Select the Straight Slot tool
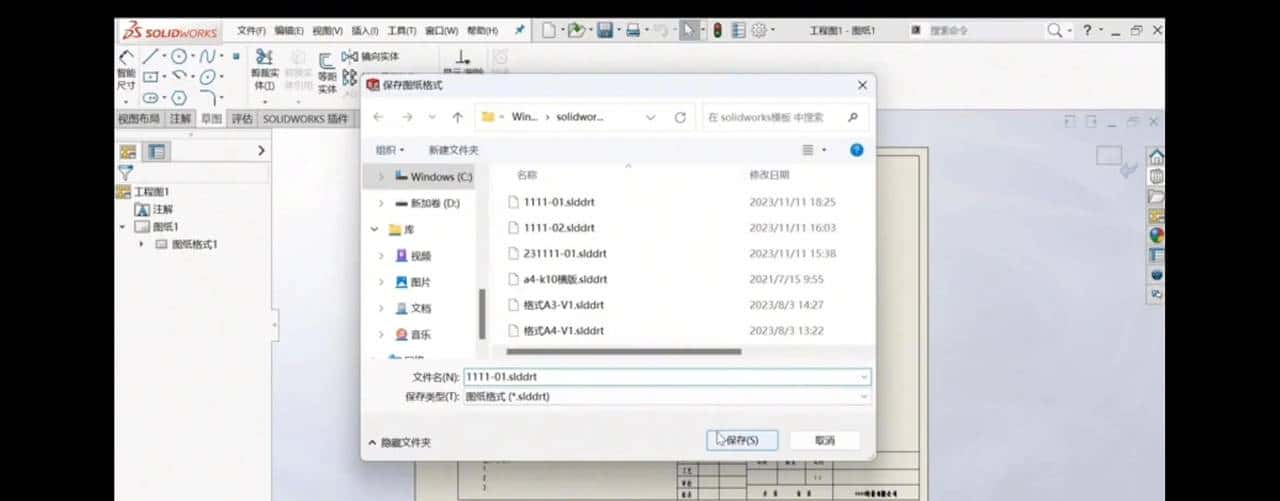The width and height of the screenshot is (1280, 501). 150,98
